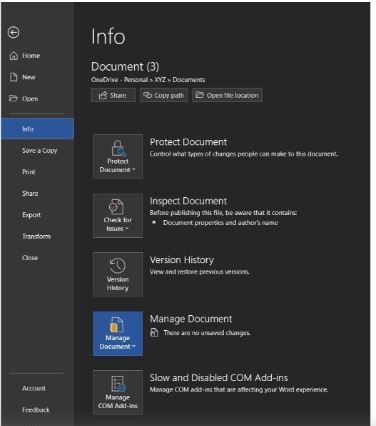The height and width of the screenshot is (426, 376).
Task: Open the Account page
Action: point(34,388)
